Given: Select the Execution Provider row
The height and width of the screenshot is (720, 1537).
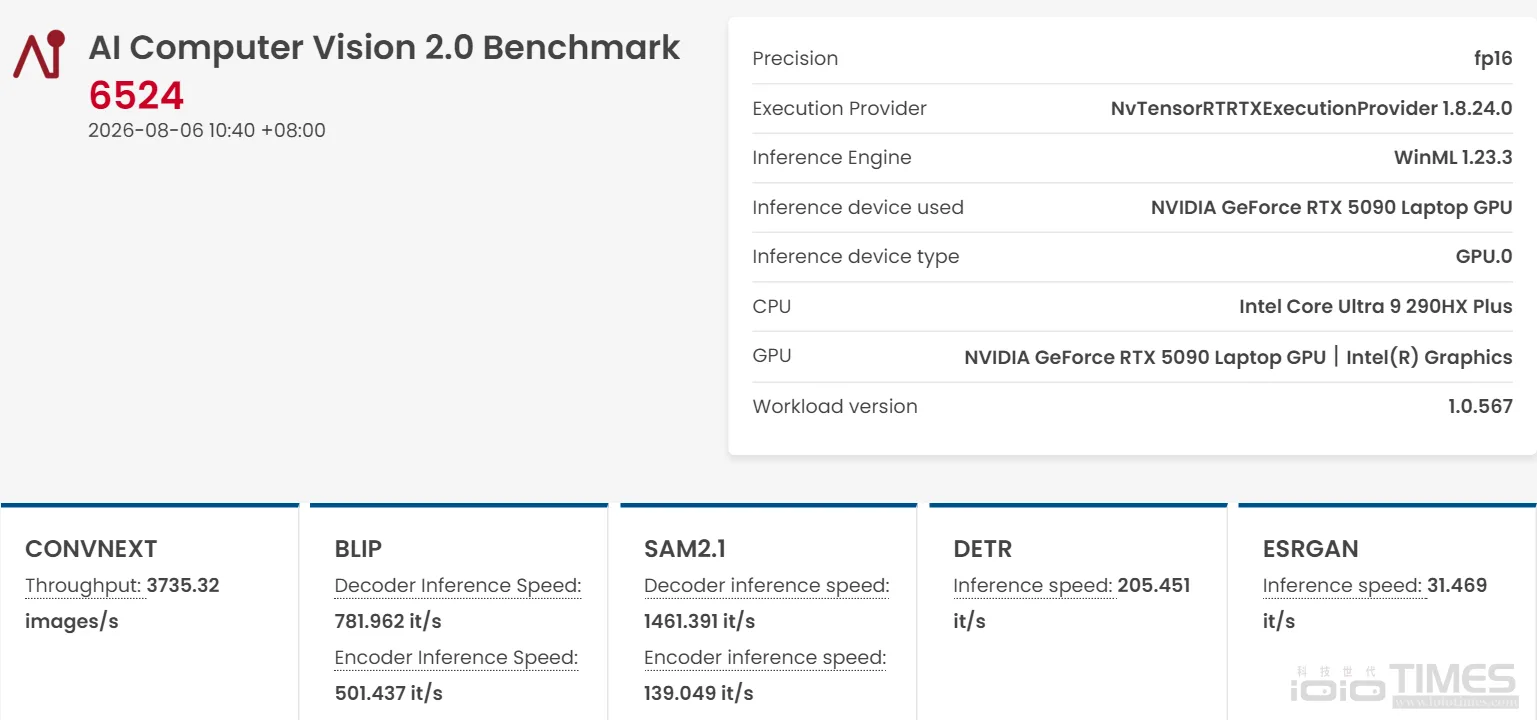Looking at the screenshot, I should 1132,108.
